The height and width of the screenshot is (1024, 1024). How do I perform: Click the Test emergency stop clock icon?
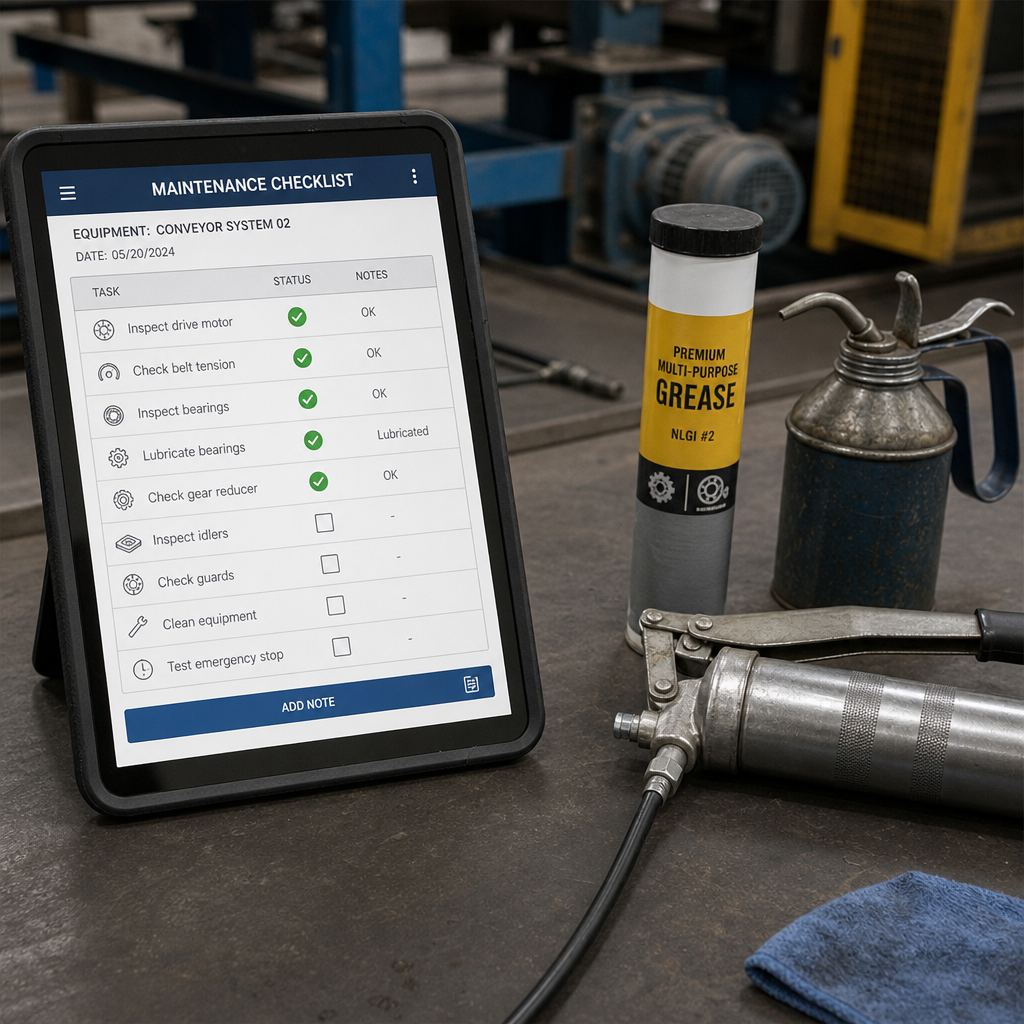(x=143, y=669)
